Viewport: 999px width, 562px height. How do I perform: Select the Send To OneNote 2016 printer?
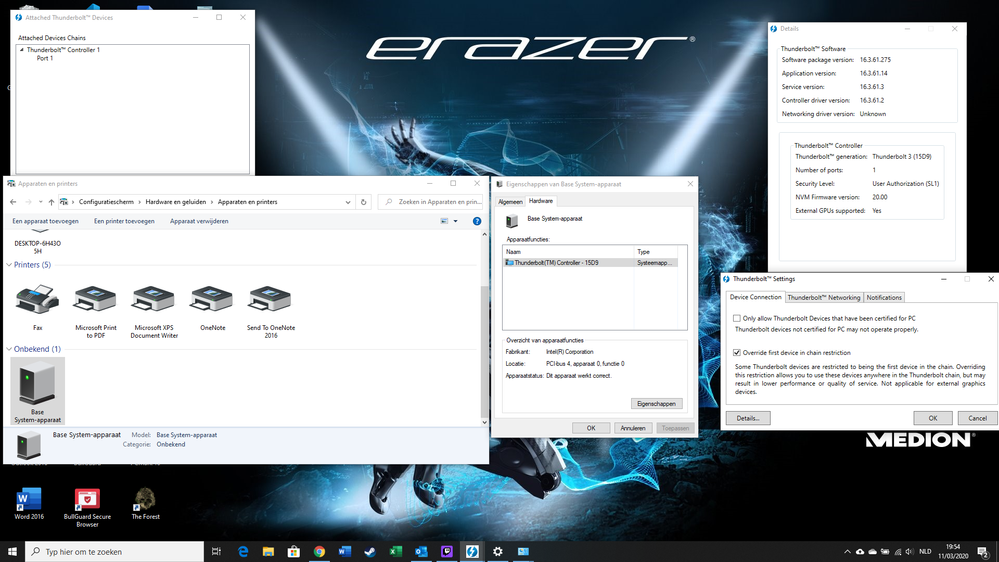(x=270, y=299)
